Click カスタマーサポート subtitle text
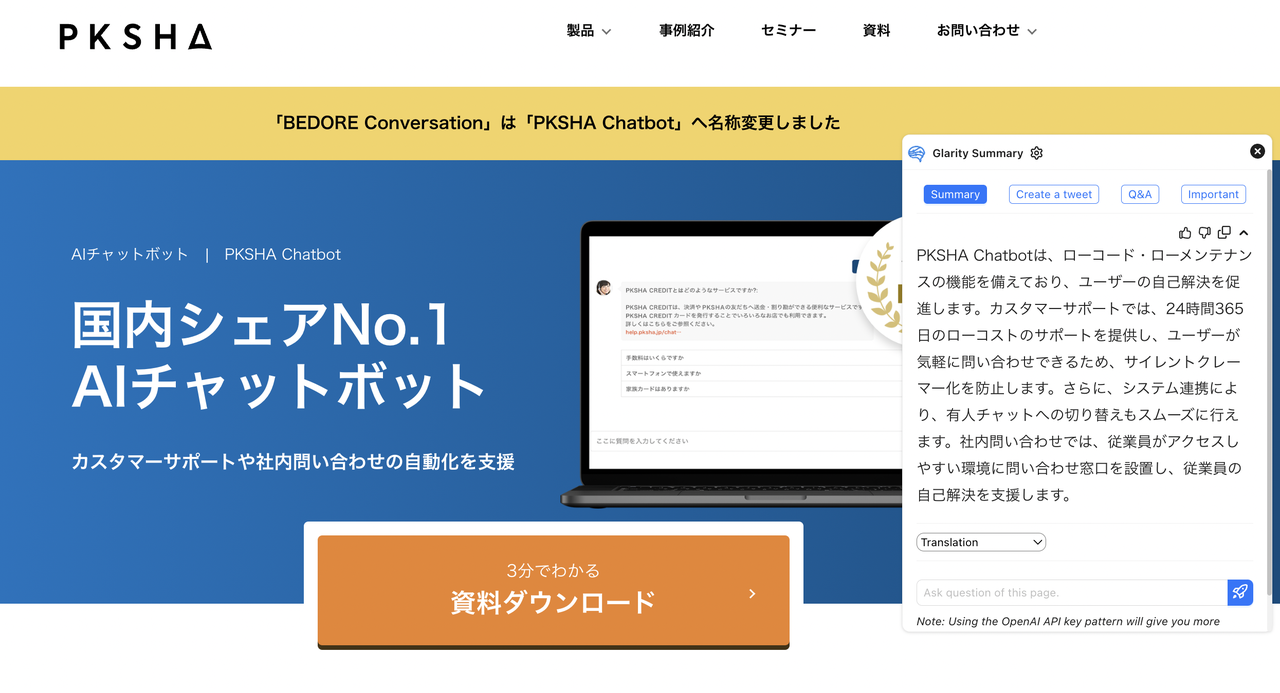1280x693 pixels. pos(293,462)
